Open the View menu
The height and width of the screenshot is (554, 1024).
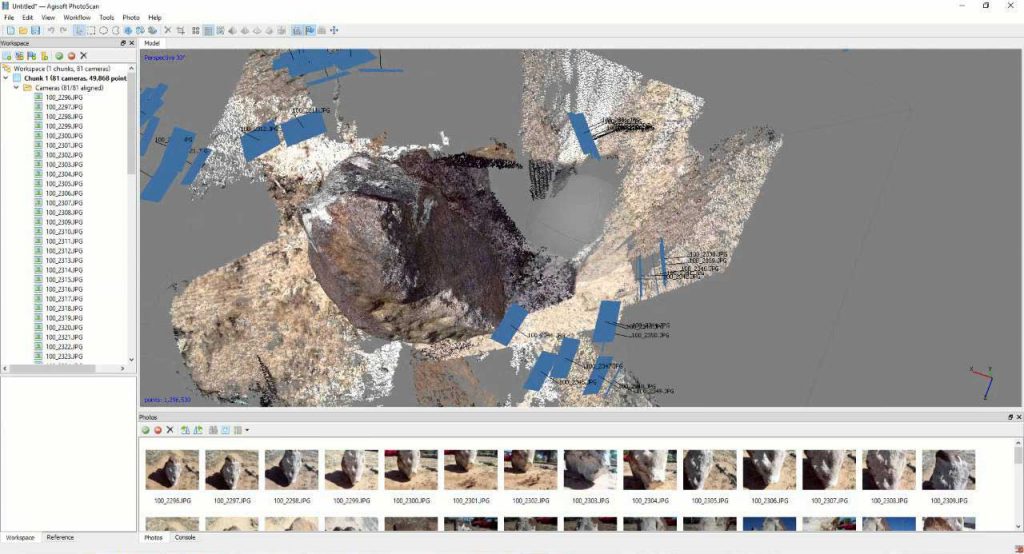pyautogui.click(x=48, y=18)
